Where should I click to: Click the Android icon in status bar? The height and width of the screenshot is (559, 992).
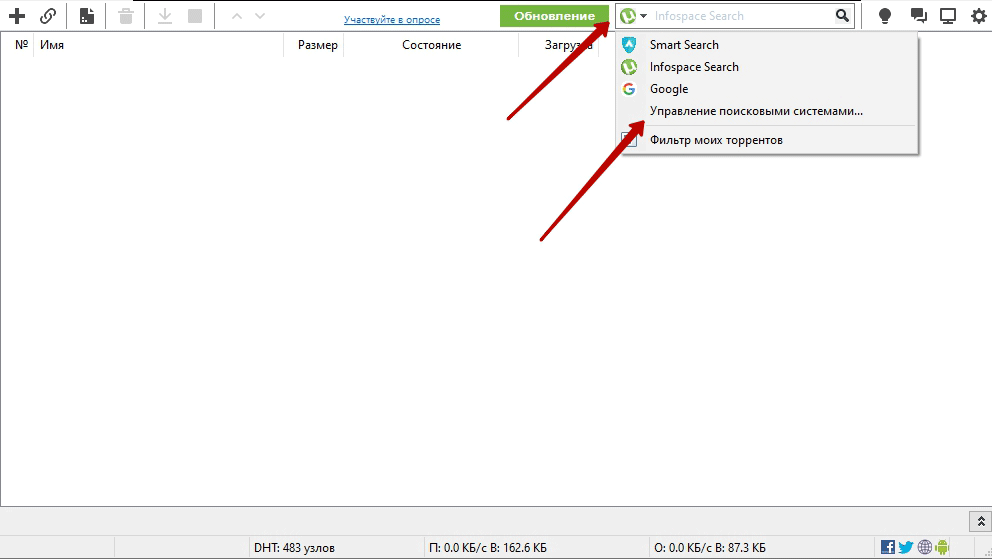(942, 547)
